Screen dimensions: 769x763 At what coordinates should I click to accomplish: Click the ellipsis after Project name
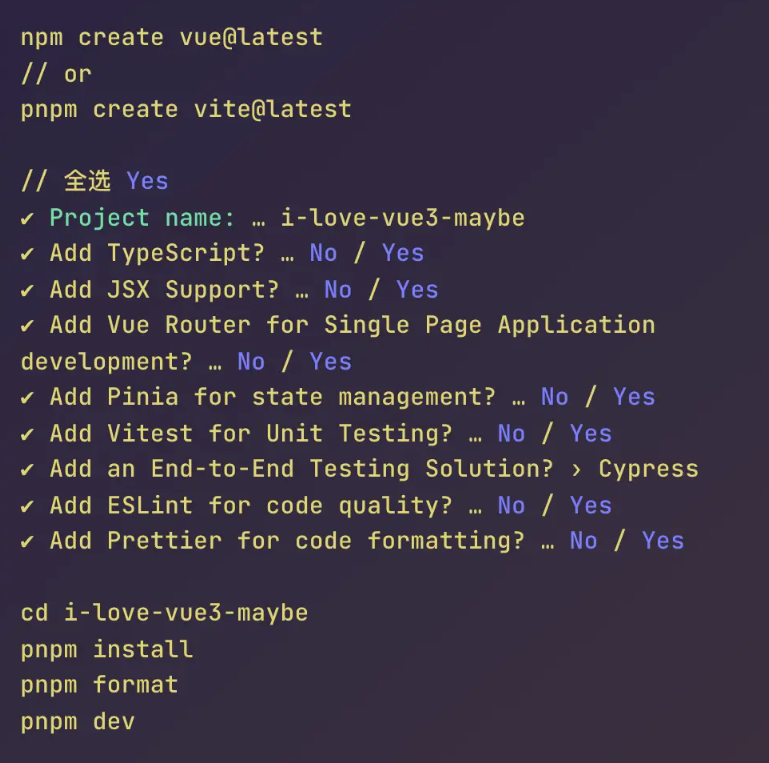click(x=258, y=223)
